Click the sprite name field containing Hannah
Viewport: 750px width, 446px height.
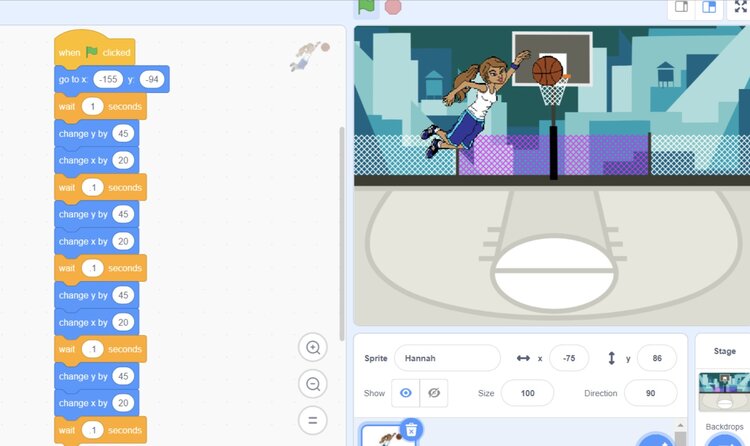click(446, 358)
